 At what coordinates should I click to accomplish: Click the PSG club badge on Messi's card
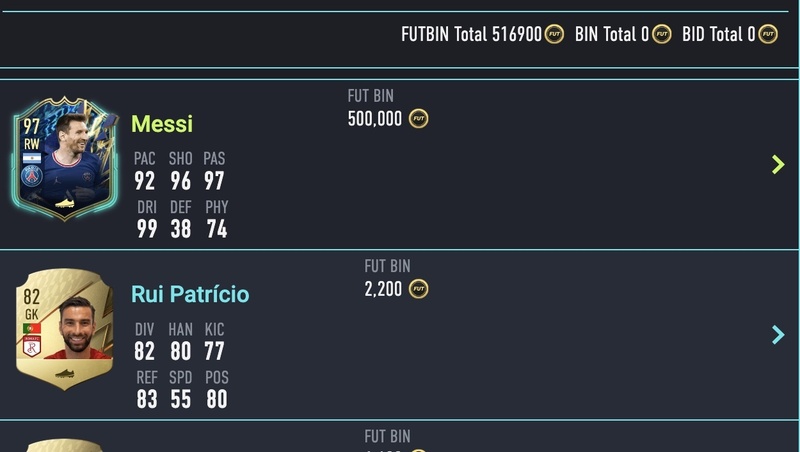pyautogui.click(x=32, y=177)
